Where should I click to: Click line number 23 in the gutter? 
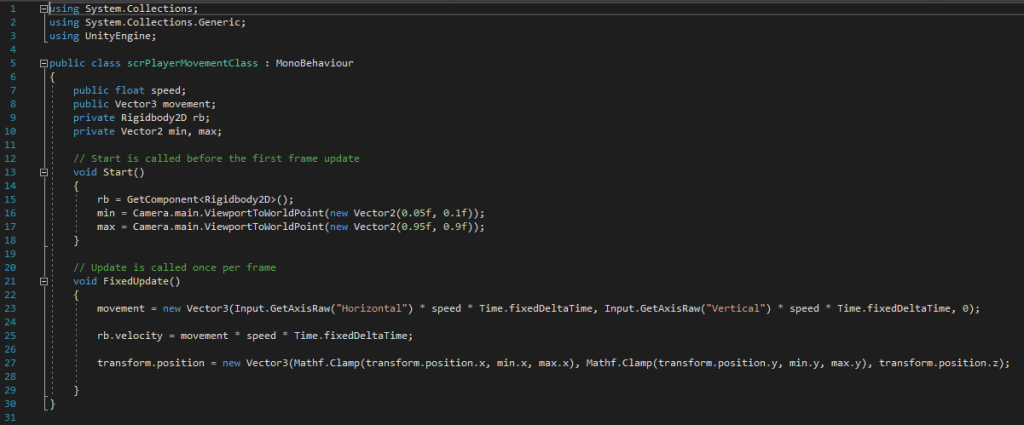pos(9,309)
